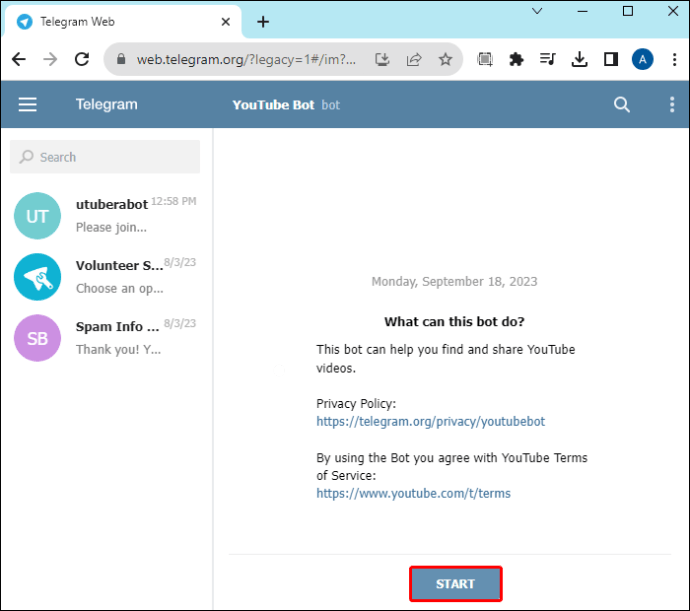Open the three-dot chat options menu
The image size is (690, 611).
coord(671,105)
